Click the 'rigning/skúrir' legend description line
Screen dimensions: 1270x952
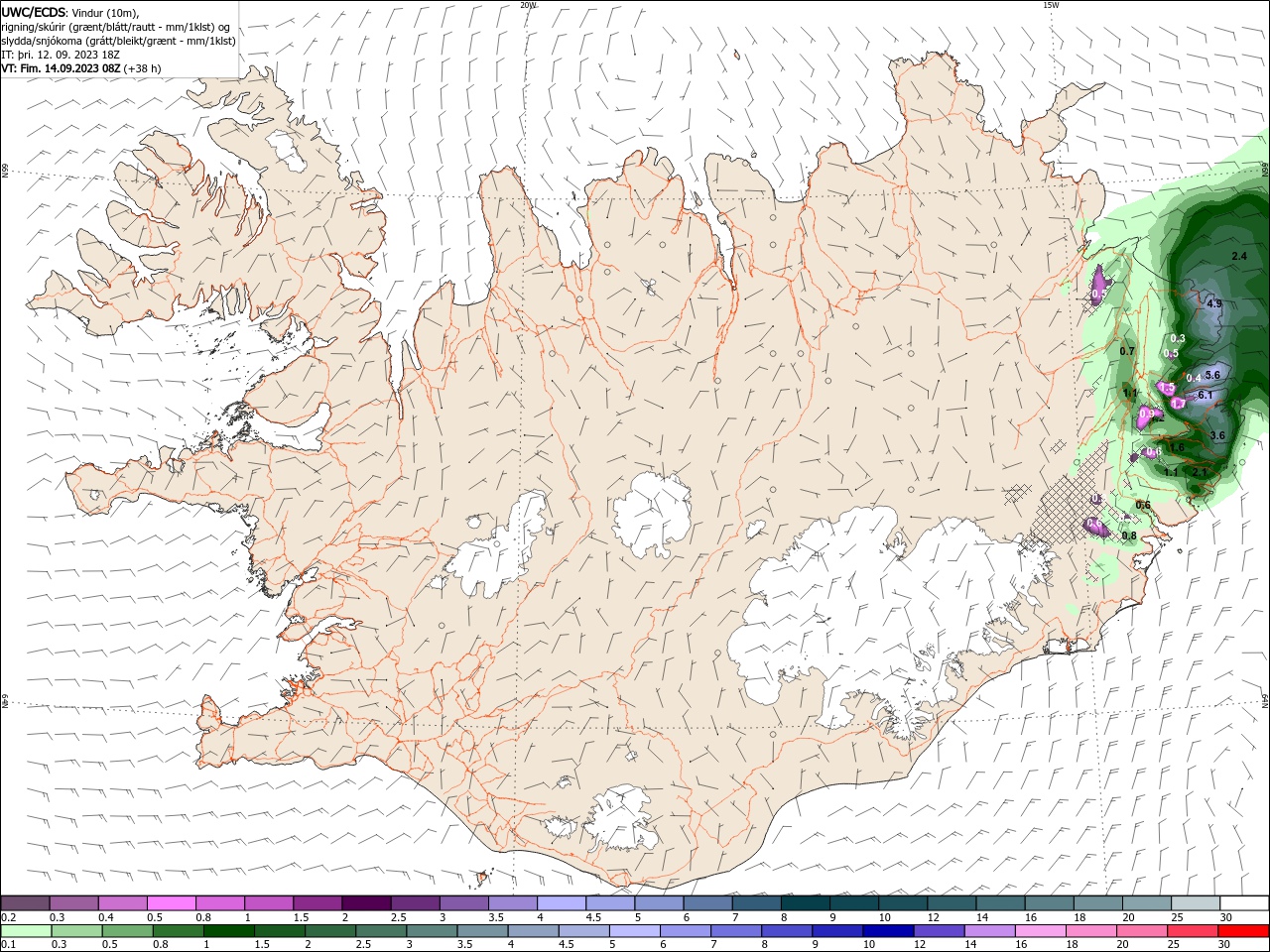pyautogui.click(x=115, y=27)
